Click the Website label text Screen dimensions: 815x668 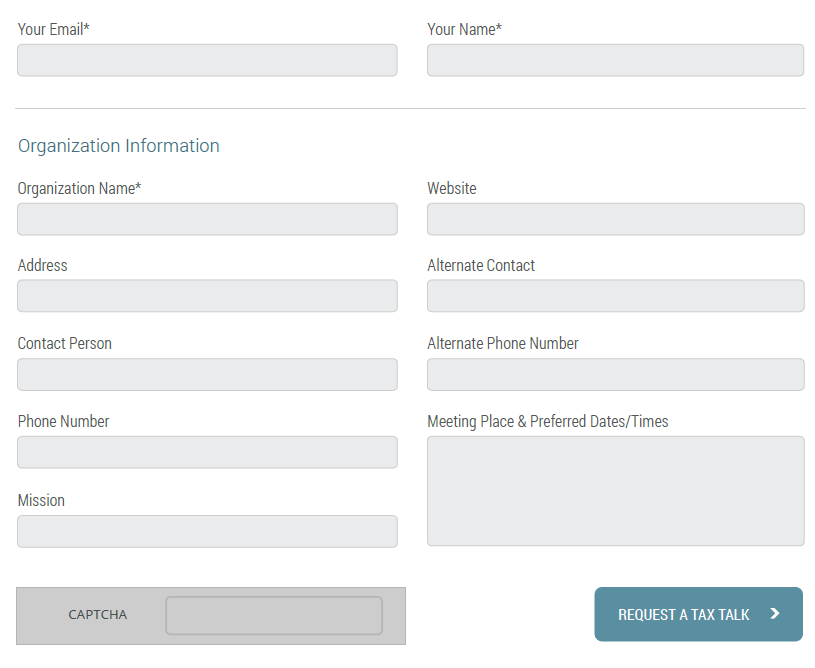(x=452, y=188)
